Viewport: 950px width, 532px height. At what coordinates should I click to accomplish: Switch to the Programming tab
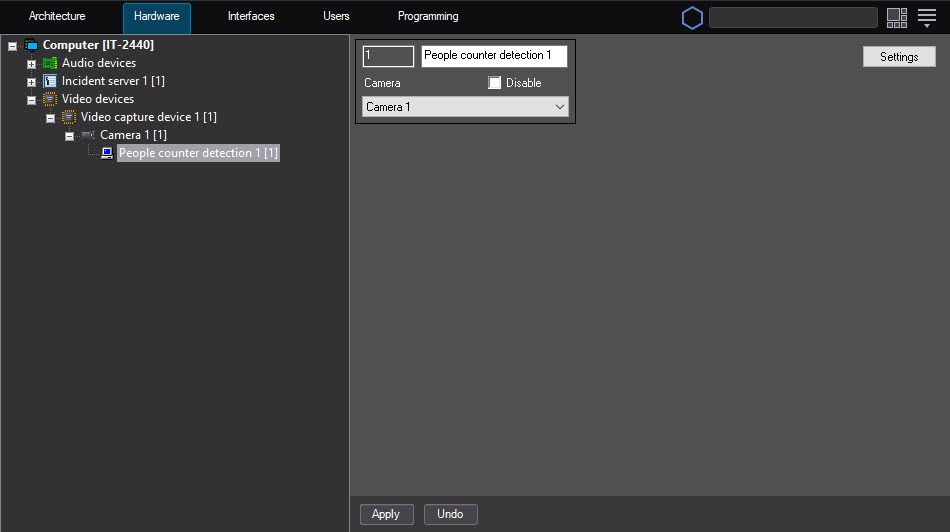(x=428, y=17)
